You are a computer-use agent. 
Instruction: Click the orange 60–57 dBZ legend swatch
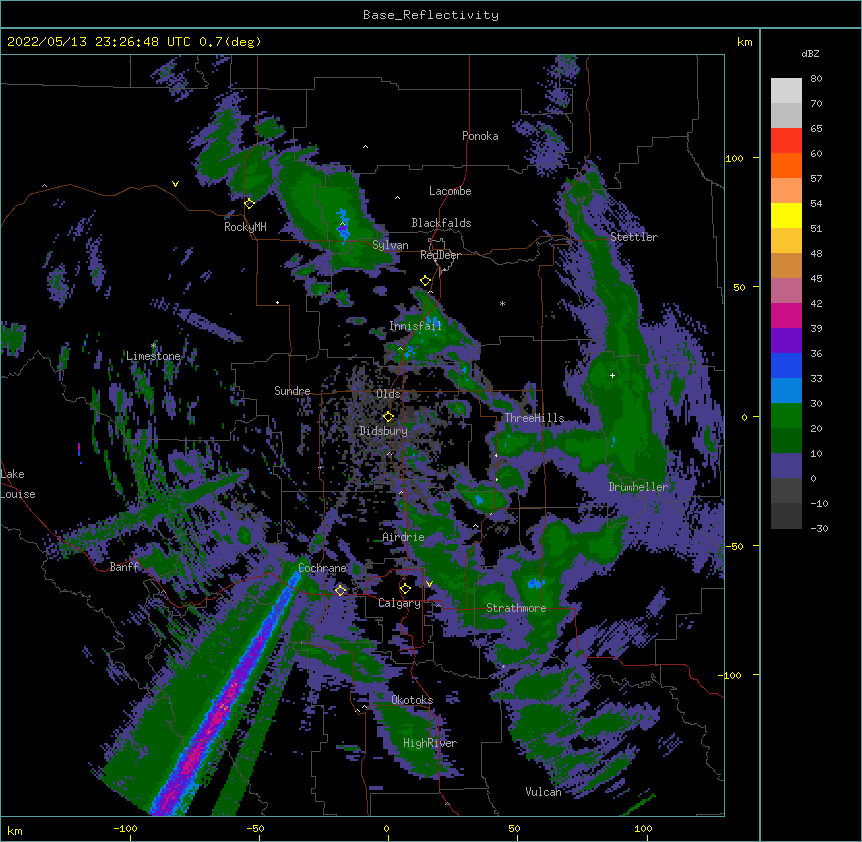point(786,165)
